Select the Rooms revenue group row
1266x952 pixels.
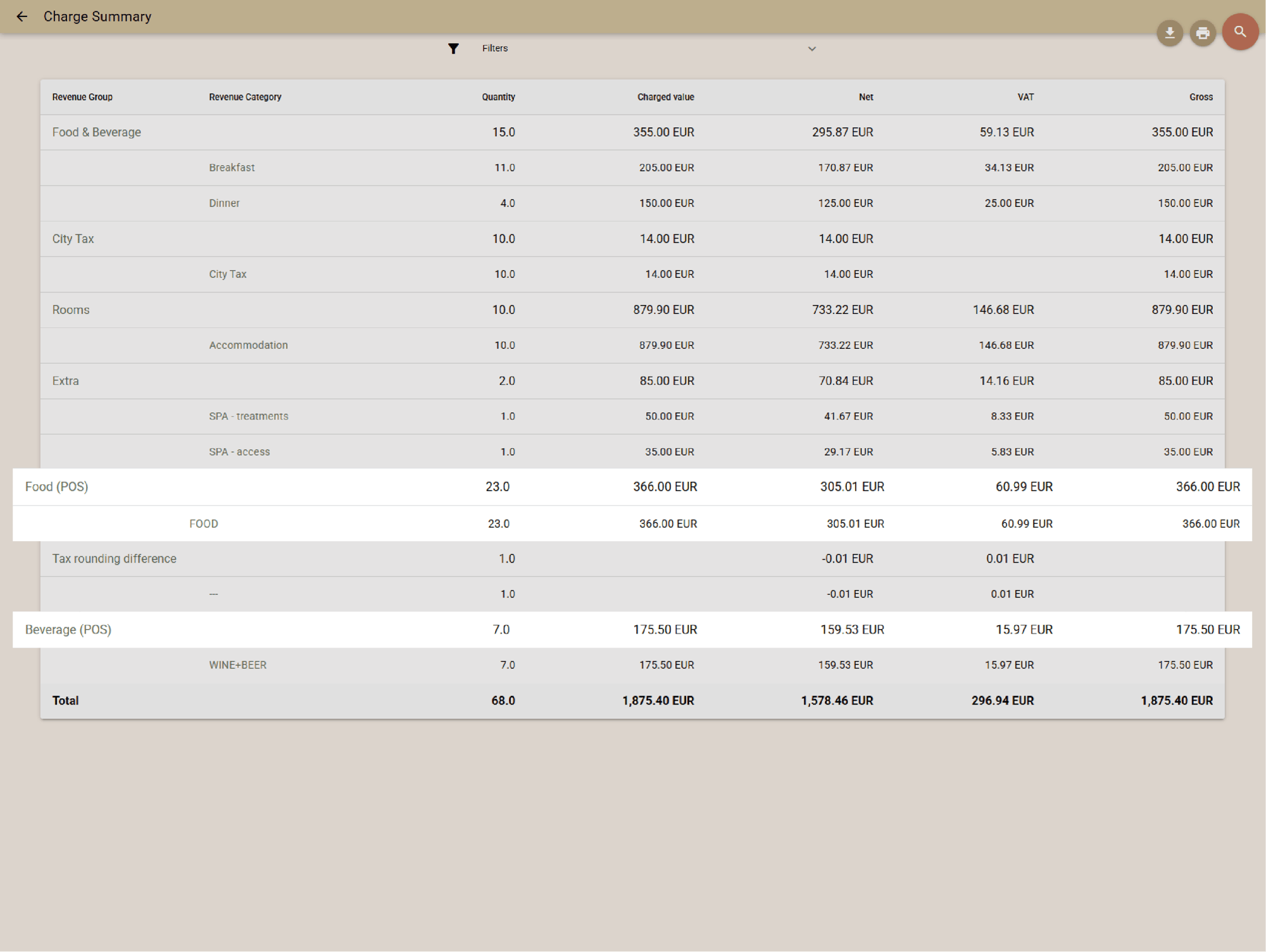(x=71, y=310)
